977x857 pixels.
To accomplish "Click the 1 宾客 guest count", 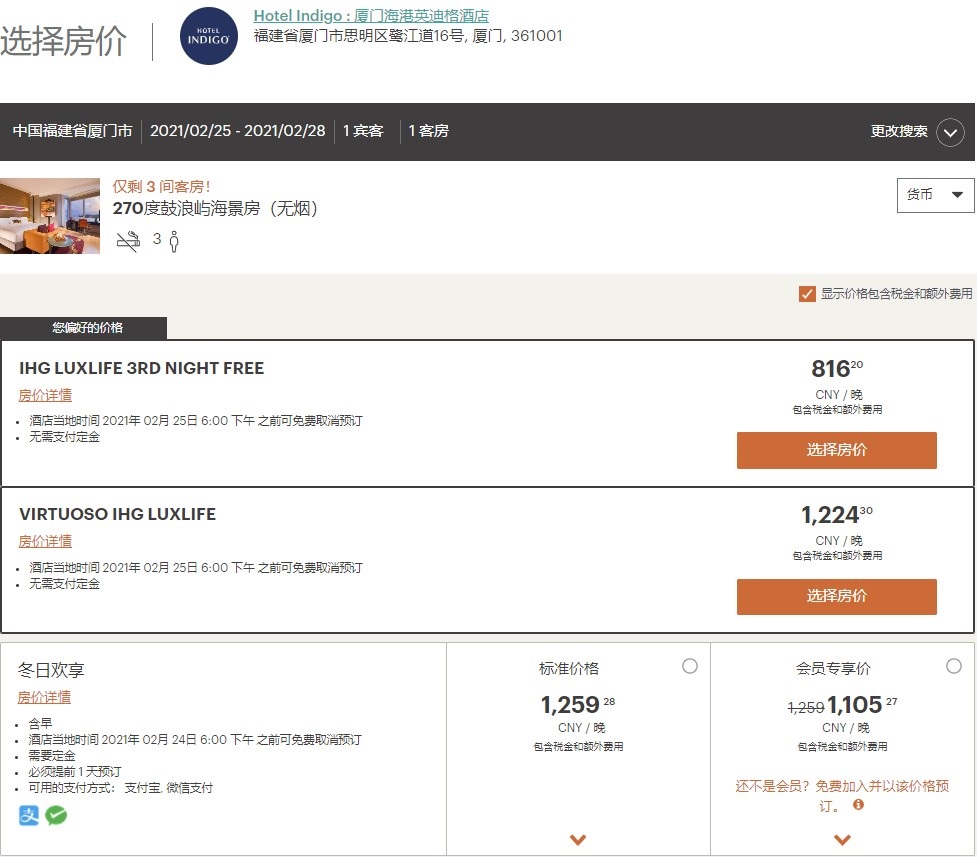I will (363, 131).
